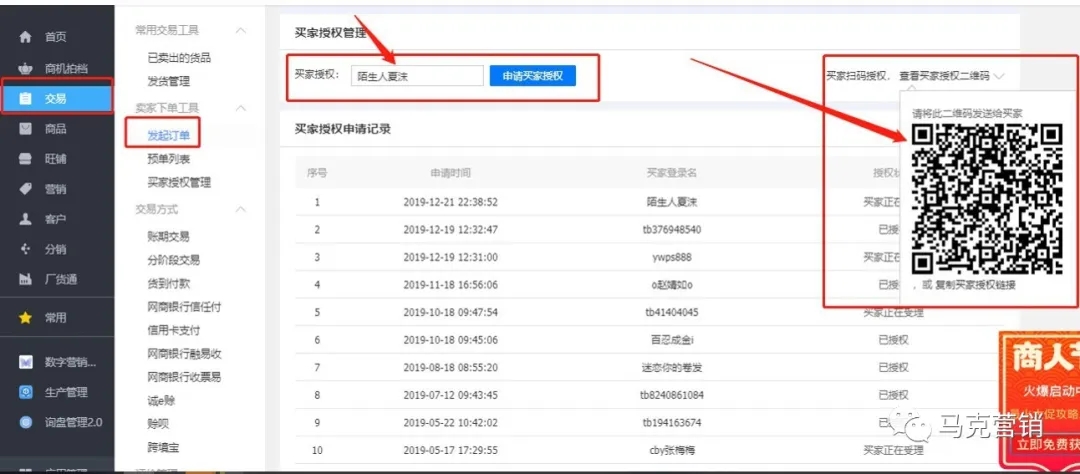Open 询盘管理2.0 icon in sidebar

pyautogui.click(x=26, y=422)
